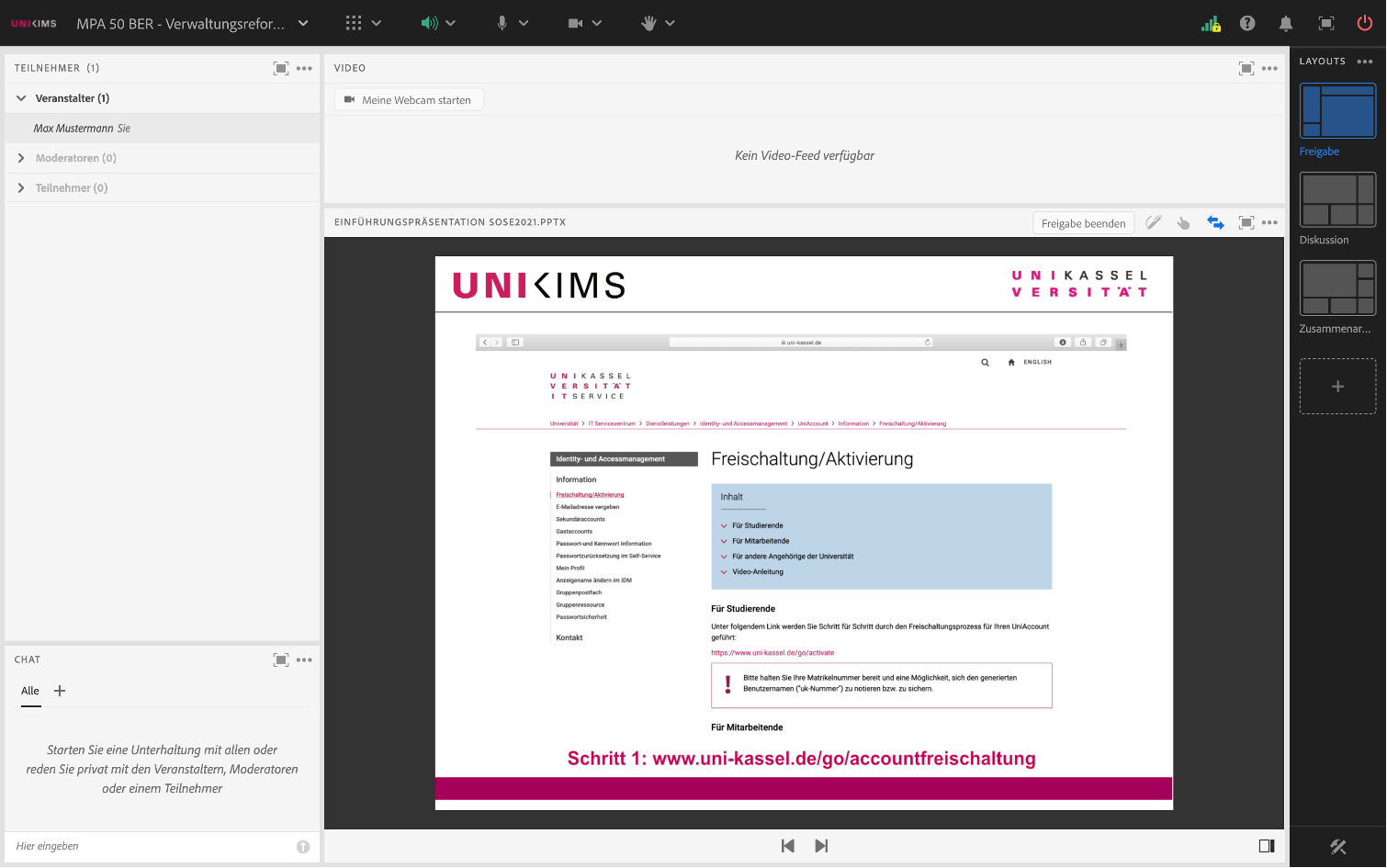Screen dimensions: 1387x868
Task: Open the microphone options dropdown arrow
Action: pyautogui.click(x=524, y=23)
